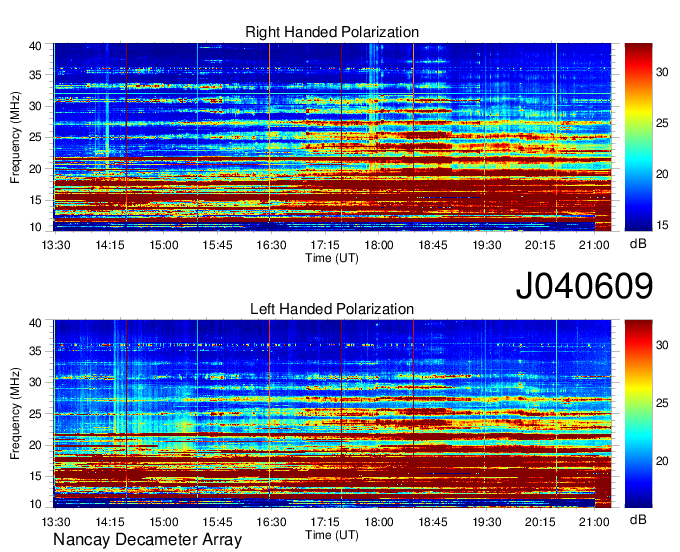Click the Left Handed Polarization spectrogram
This screenshot has height=552, width=680.
332,414
